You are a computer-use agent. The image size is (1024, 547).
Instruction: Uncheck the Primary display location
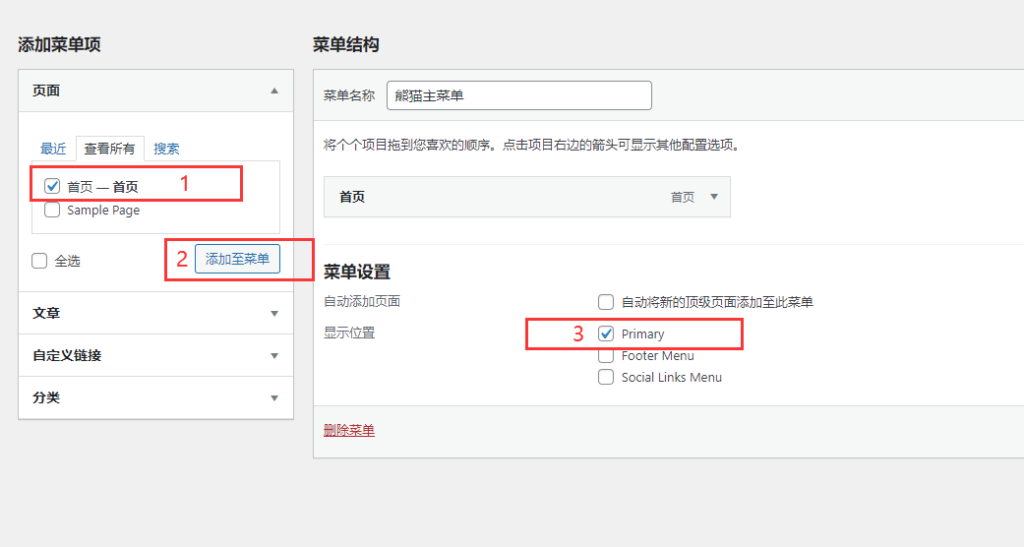tap(606, 334)
